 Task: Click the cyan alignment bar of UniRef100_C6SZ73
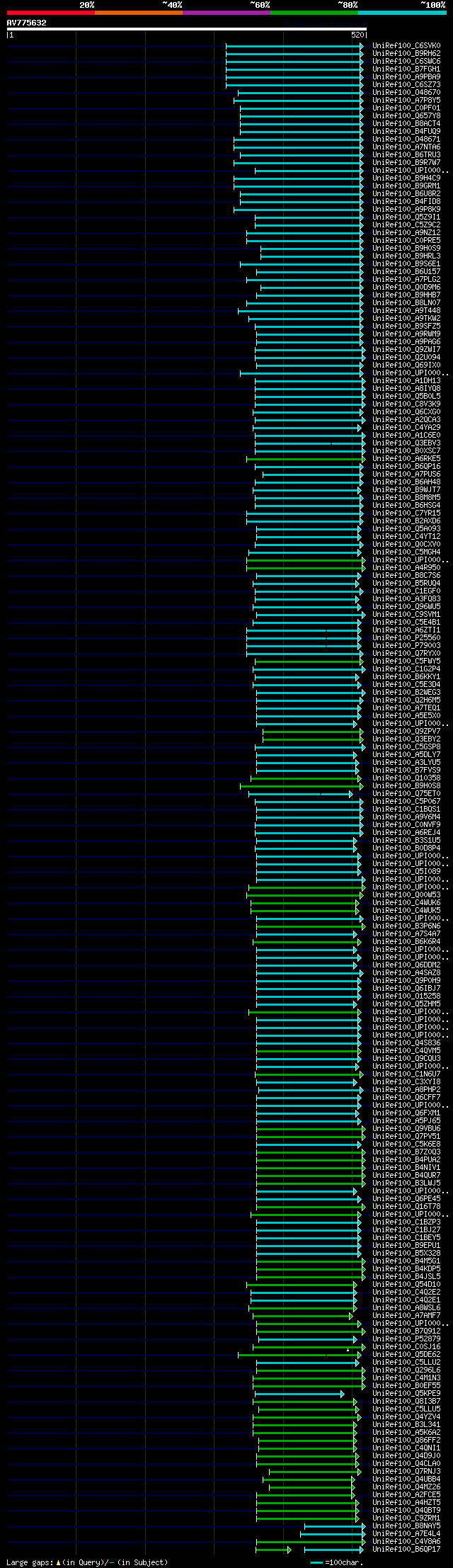(294, 84)
